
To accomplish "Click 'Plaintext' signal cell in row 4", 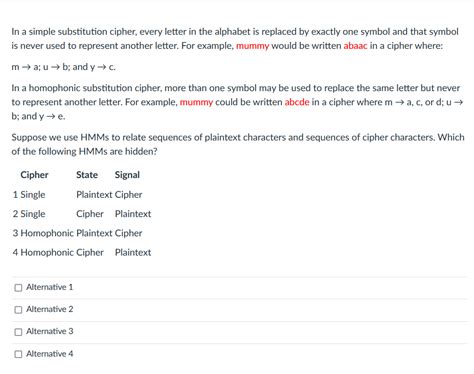I will [133, 253].
